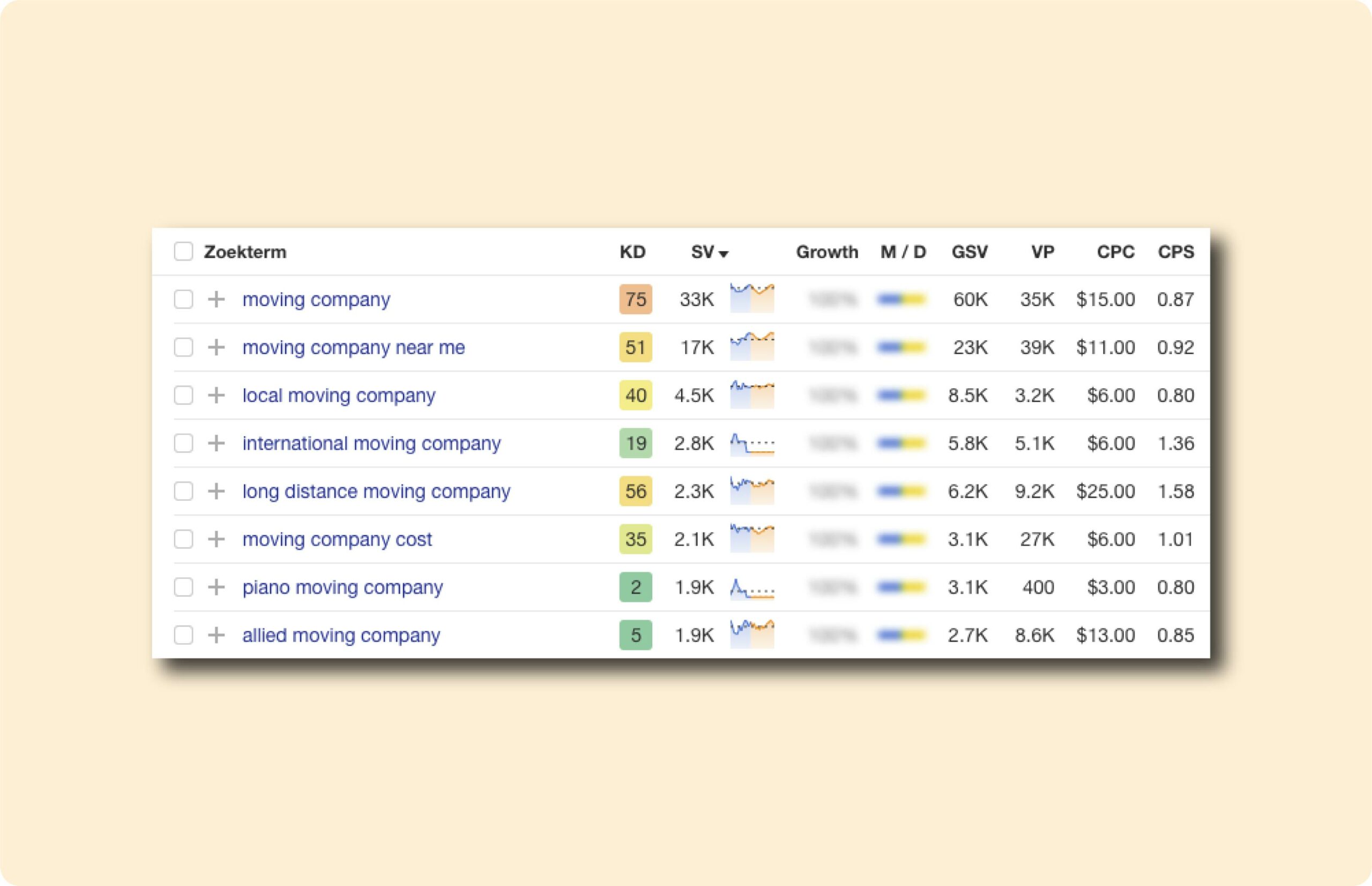Click the M / D bar for local moving company
The width and height of the screenshot is (1372, 886).
pos(901,395)
